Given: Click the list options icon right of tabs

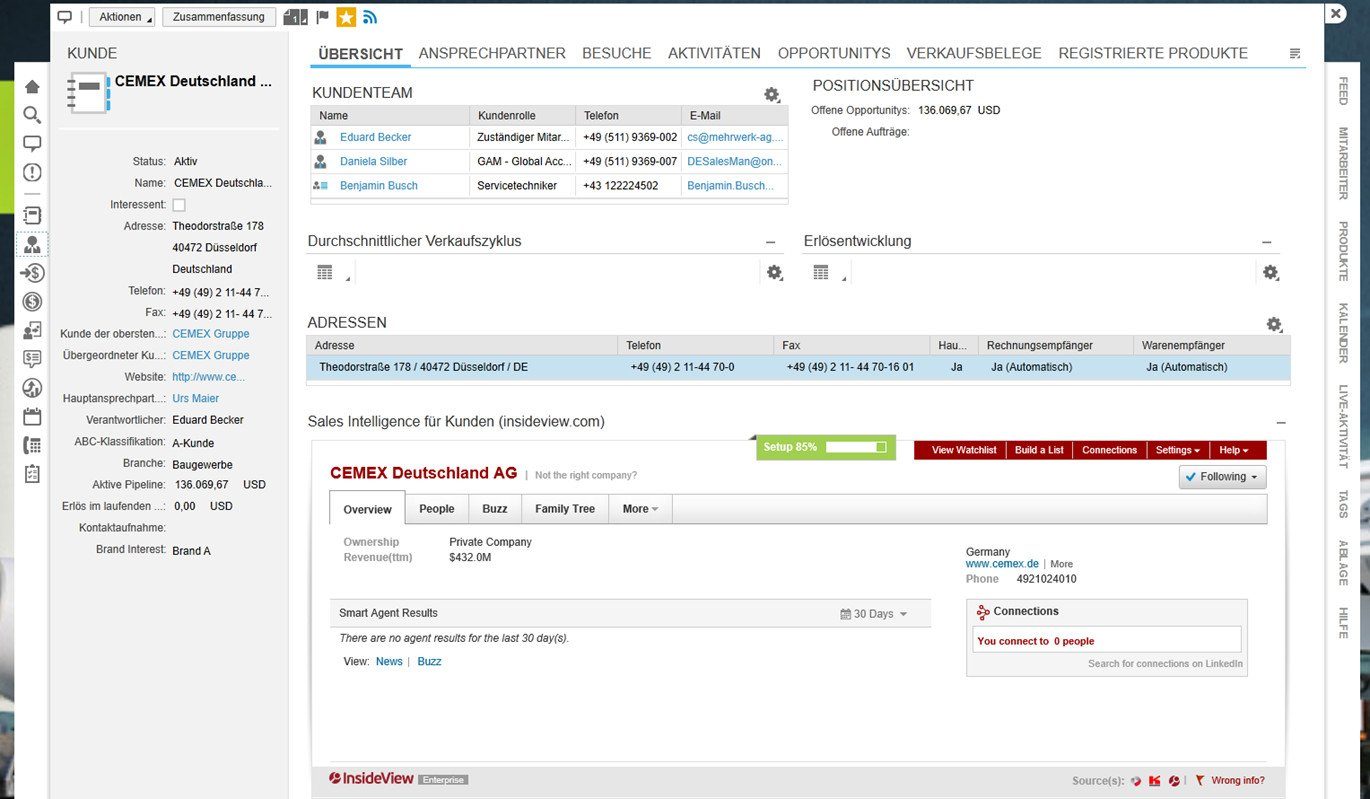Looking at the screenshot, I should coord(1295,53).
